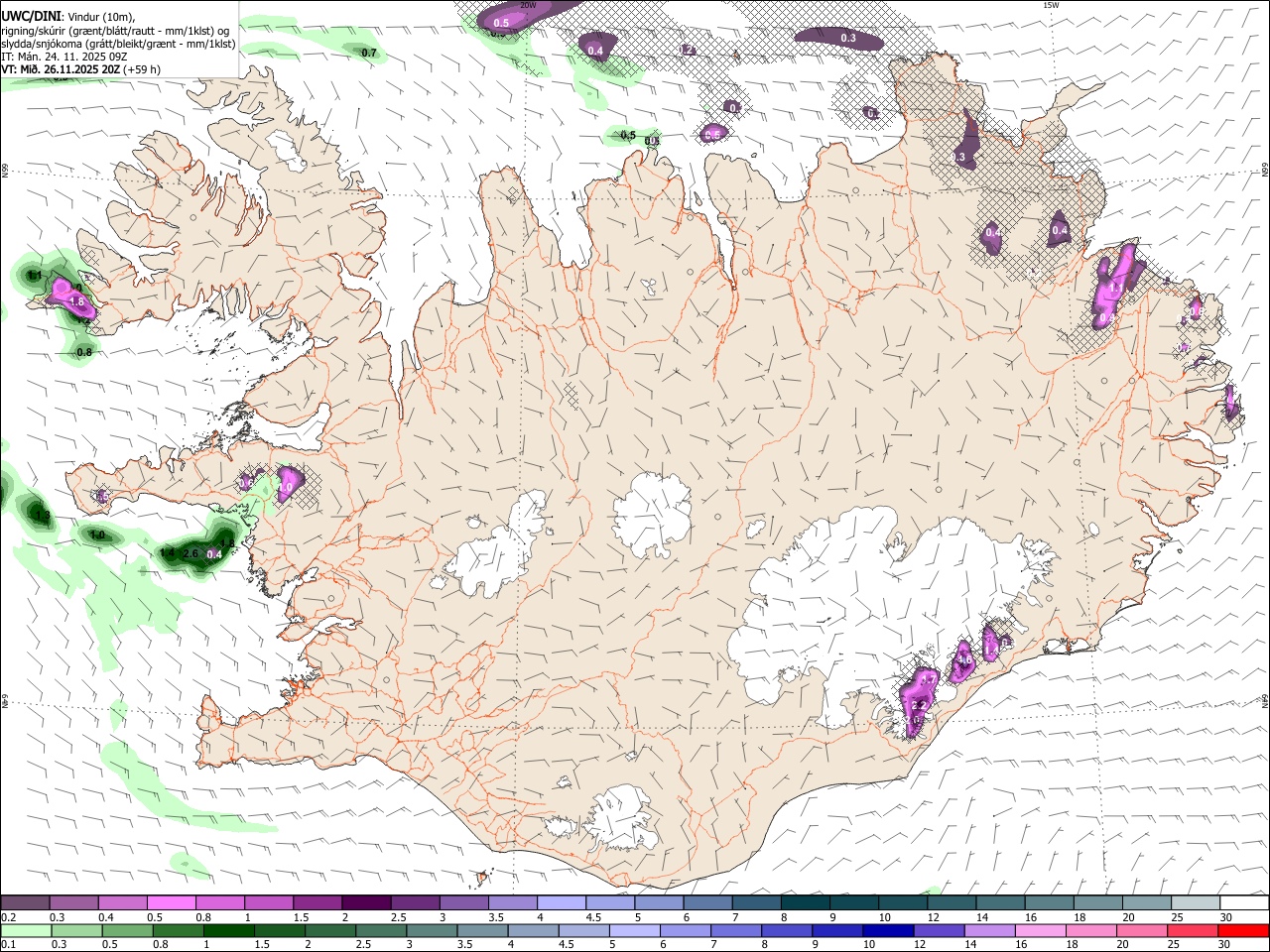Screen dimensions: 1270x952
Task: Click the dark teal swatch labeled 8 in snow legend
Action: 804,902
